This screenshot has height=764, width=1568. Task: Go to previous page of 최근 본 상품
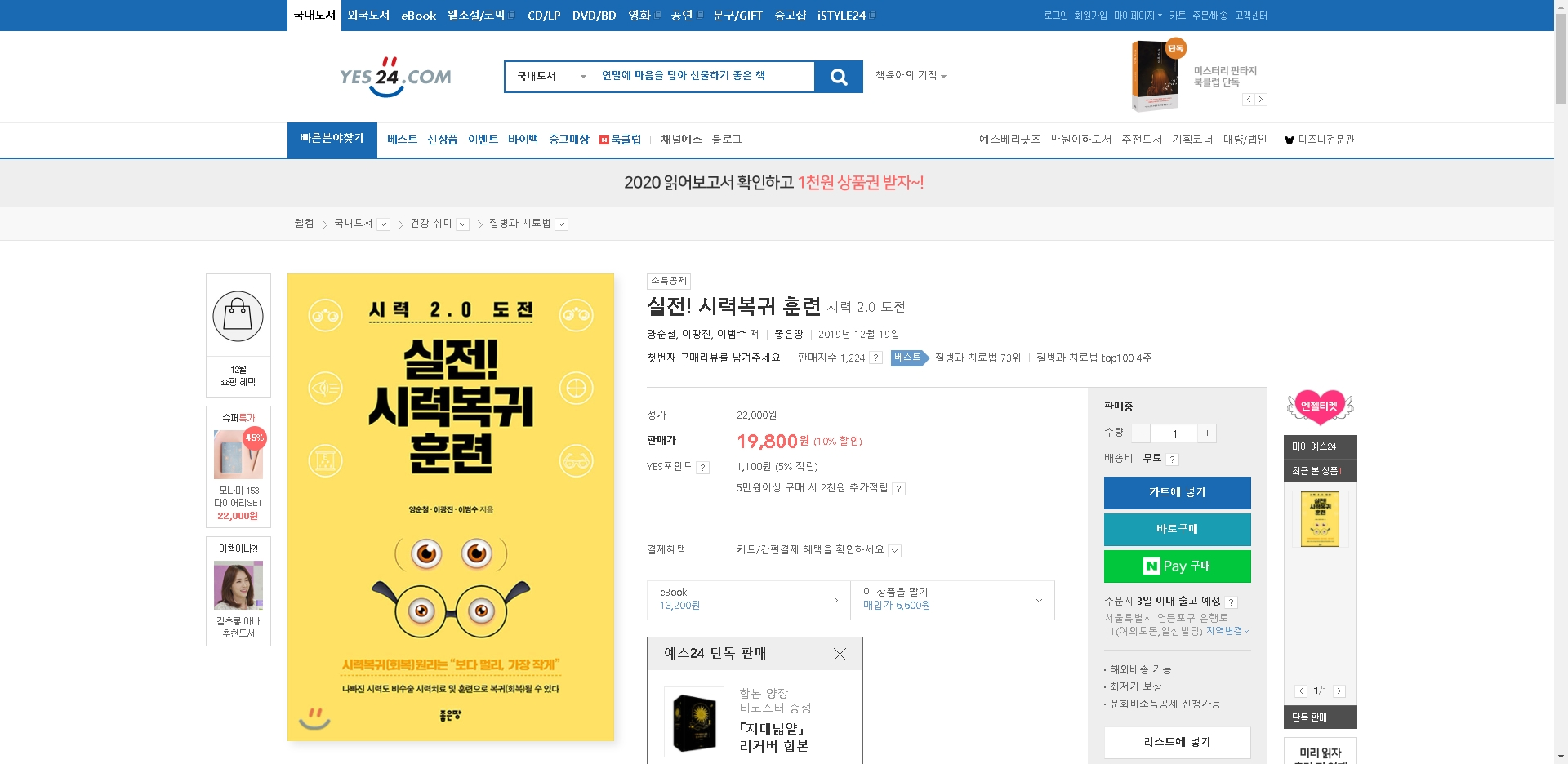(1301, 691)
